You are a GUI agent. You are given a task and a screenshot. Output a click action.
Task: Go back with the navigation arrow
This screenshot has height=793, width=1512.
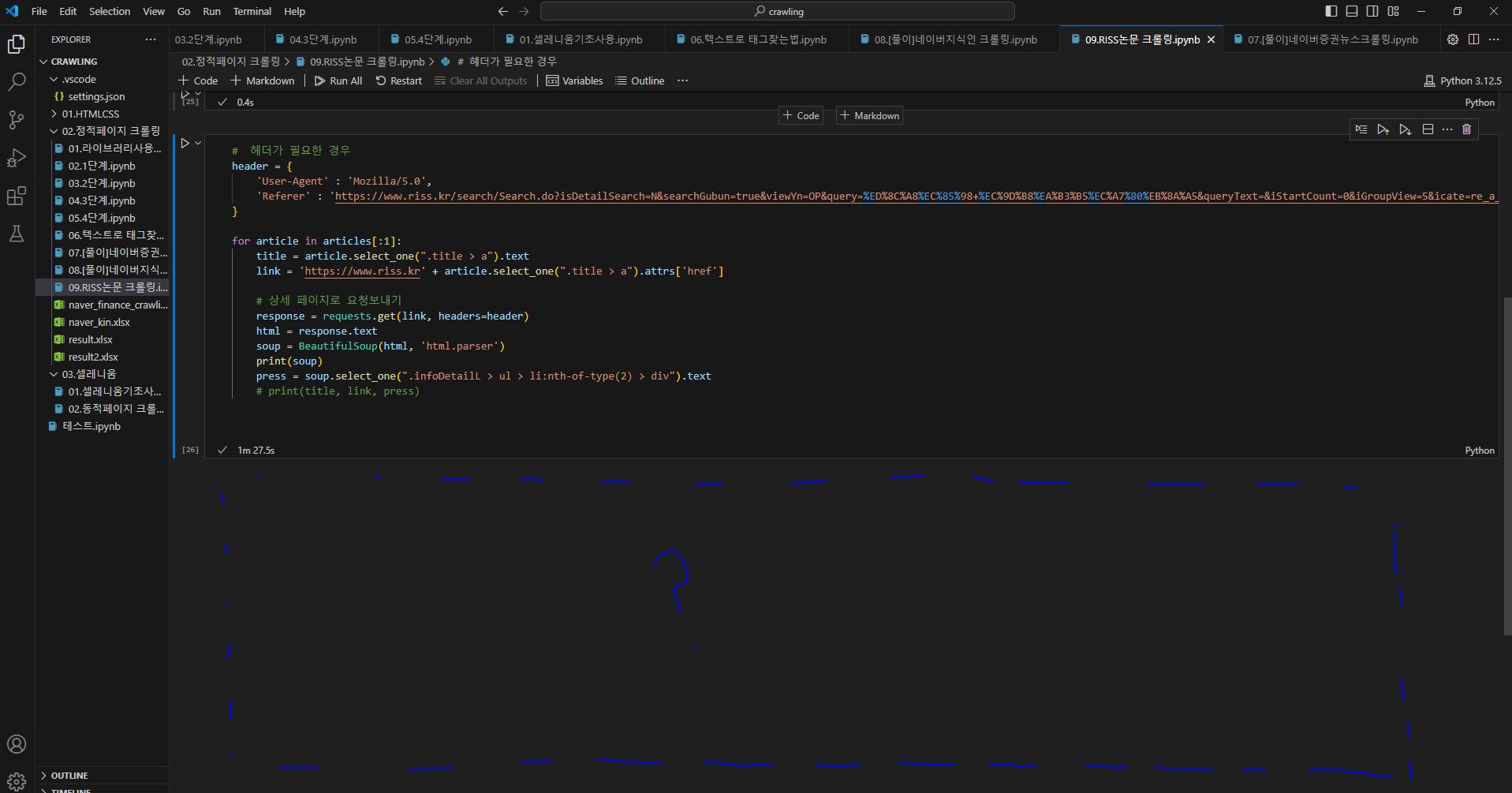[x=503, y=12]
